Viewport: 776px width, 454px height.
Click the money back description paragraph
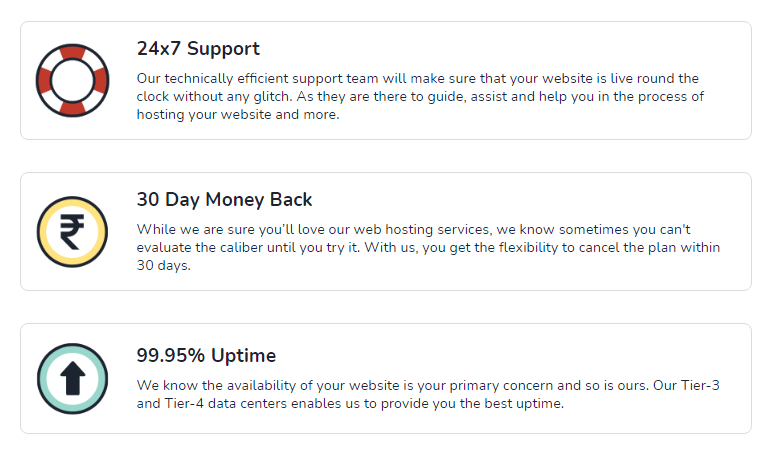click(x=428, y=248)
